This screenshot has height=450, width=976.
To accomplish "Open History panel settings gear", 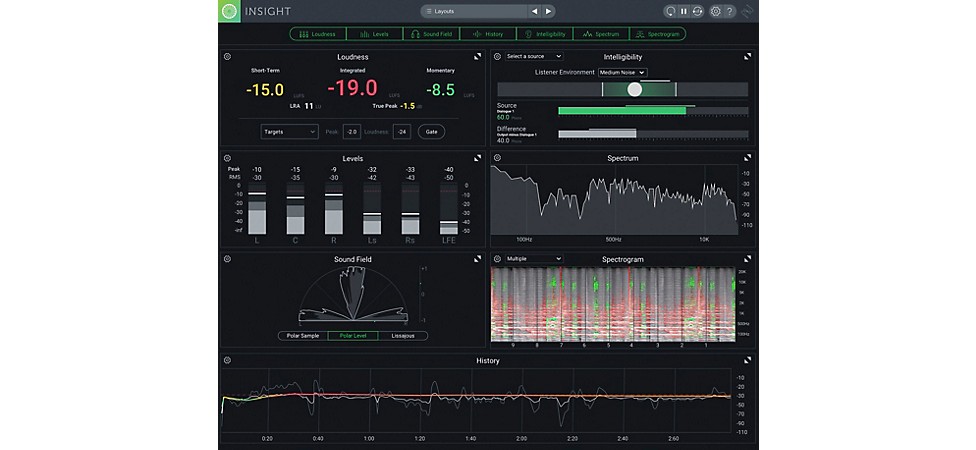I will click(x=227, y=360).
